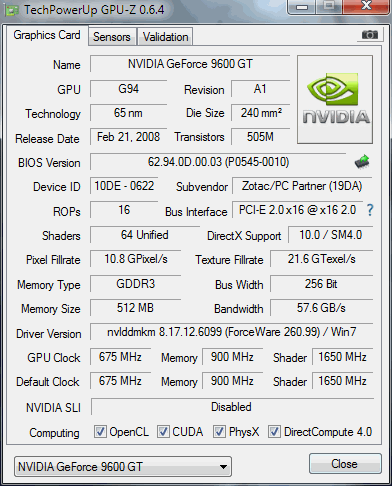Toggle the DirectCompute 4.0 checkbox
This screenshot has height=486, width=392.
[x=274, y=432]
